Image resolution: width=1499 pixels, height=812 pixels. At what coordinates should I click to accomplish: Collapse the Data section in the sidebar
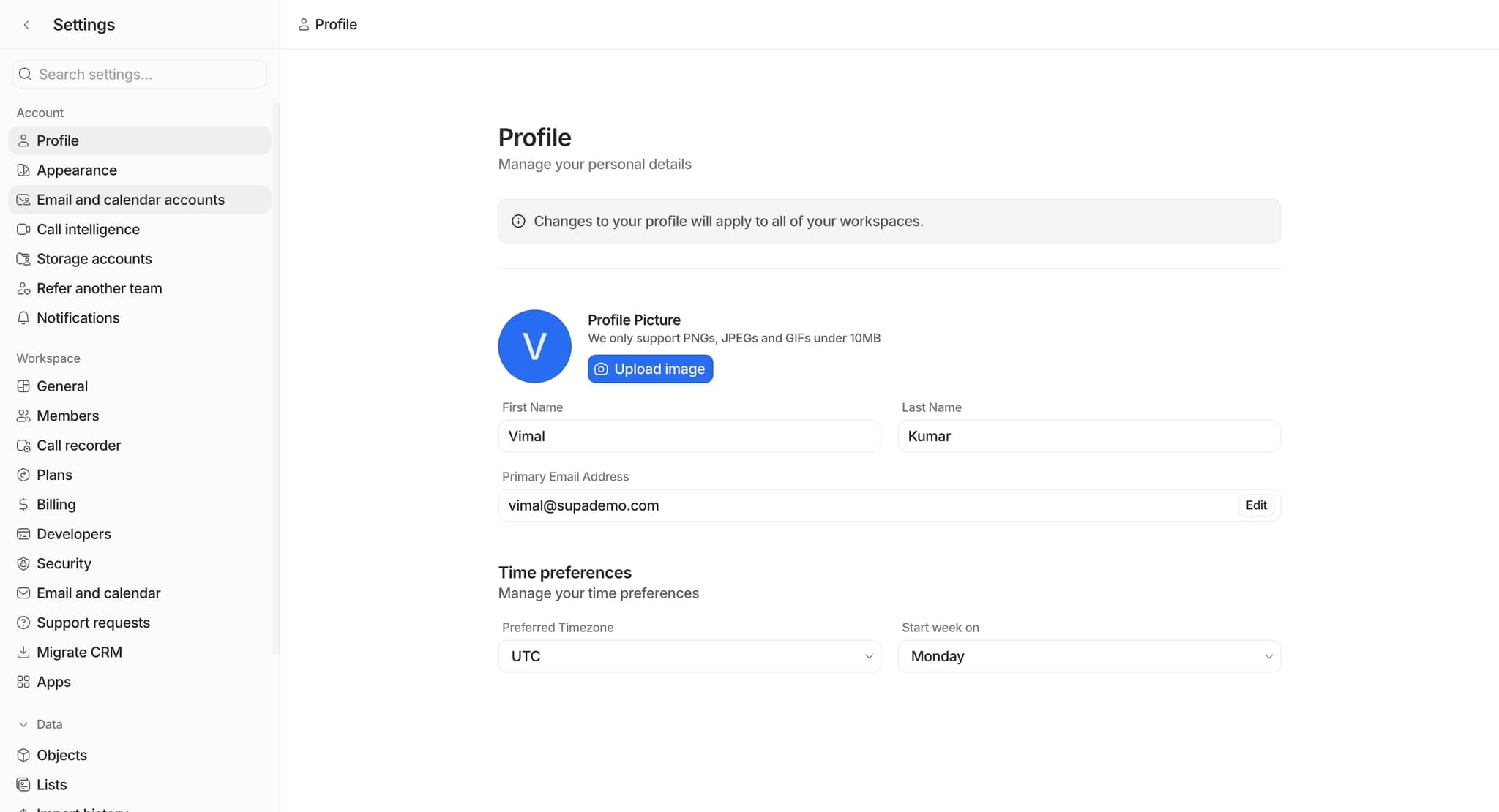(x=23, y=723)
